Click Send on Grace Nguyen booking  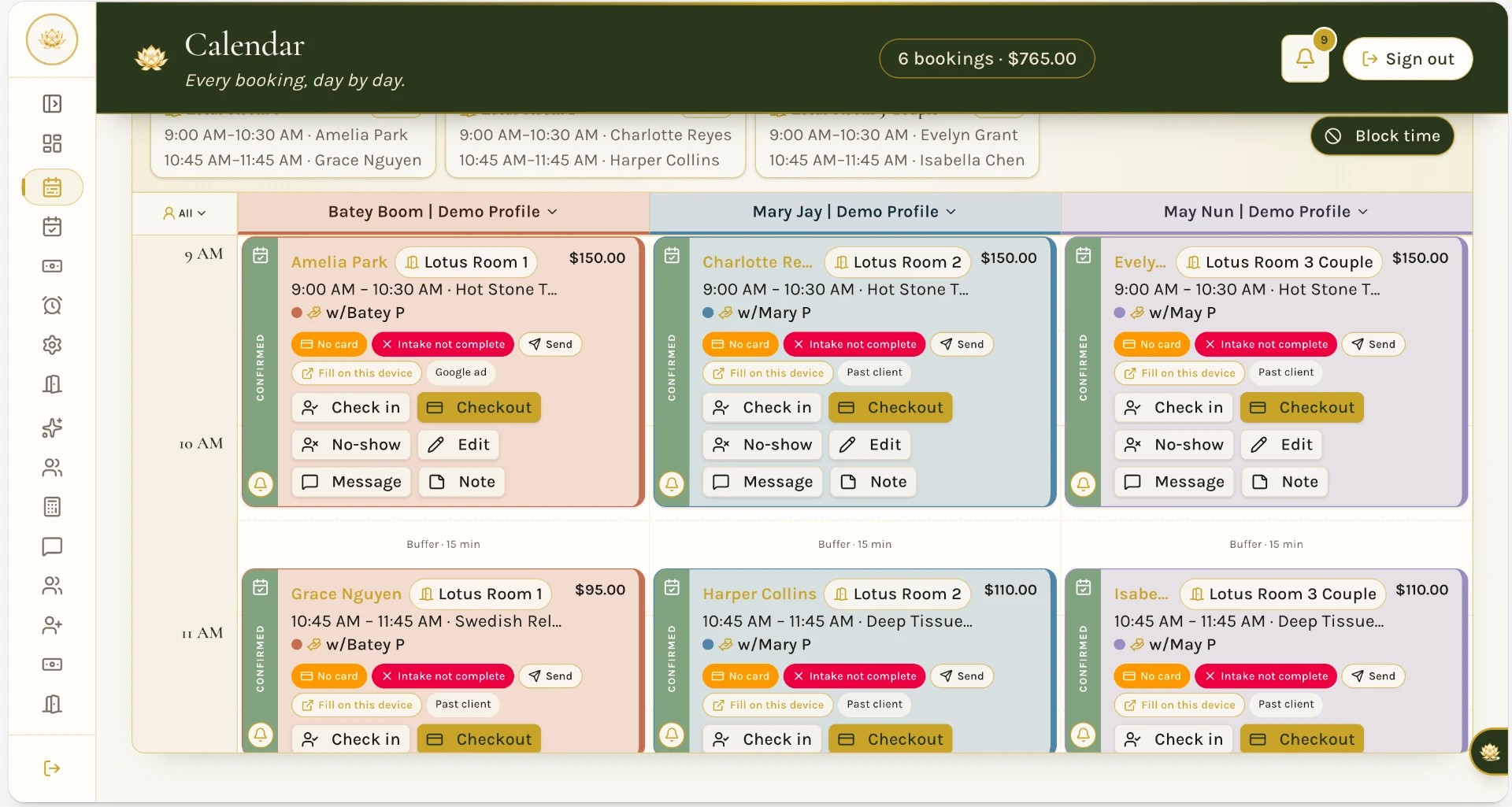click(x=550, y=676)
